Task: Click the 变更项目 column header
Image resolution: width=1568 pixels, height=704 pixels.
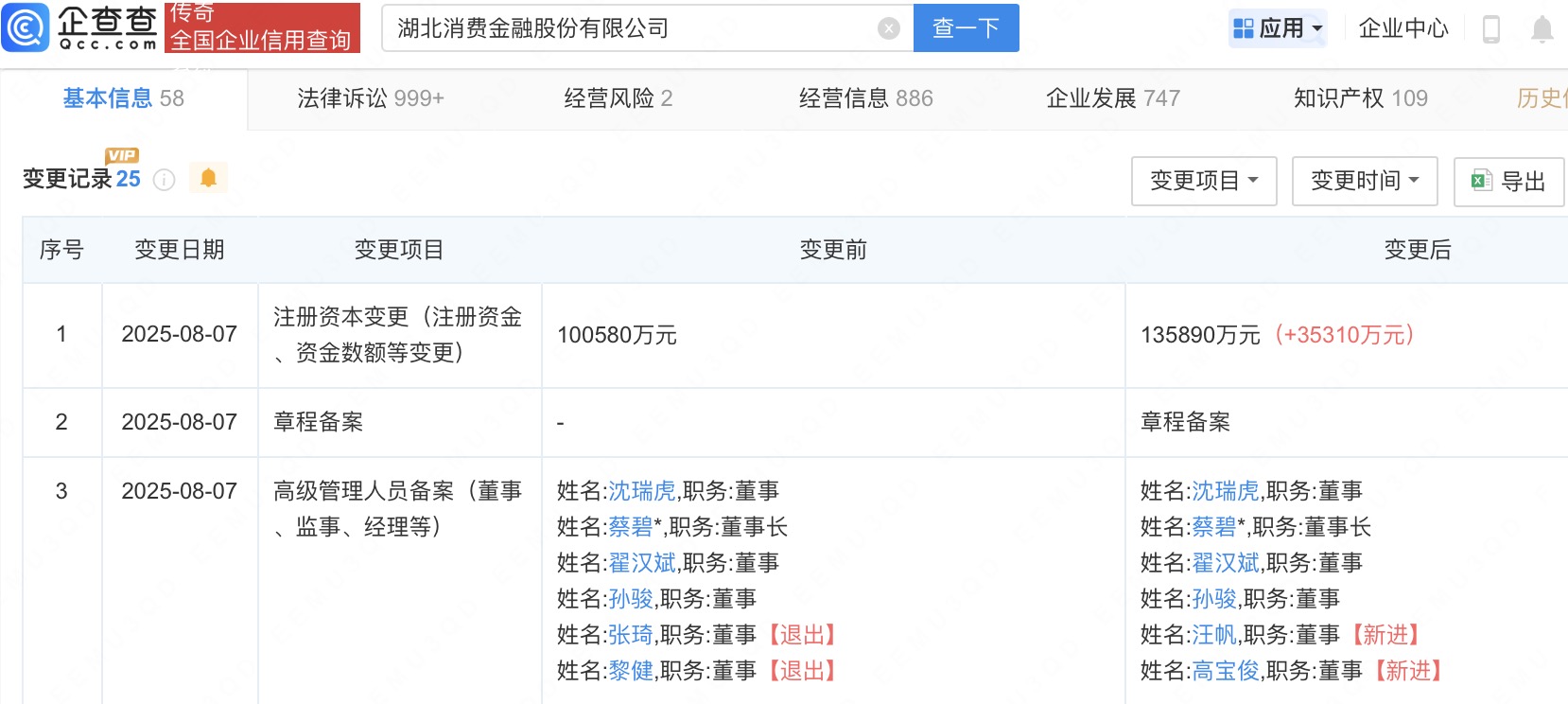Action: pyautogui.click(x=399, y=250)
